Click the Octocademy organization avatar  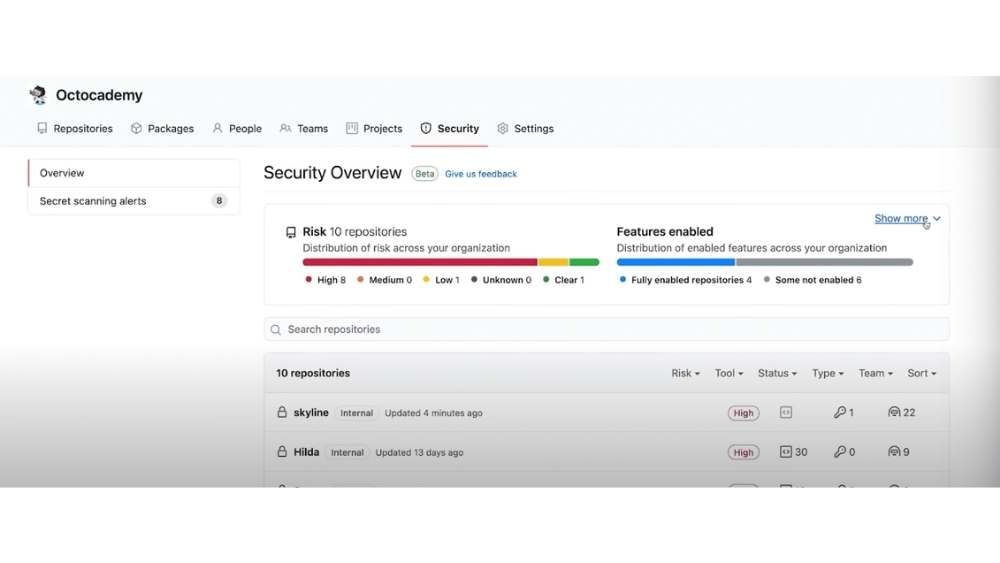(38, 95)
